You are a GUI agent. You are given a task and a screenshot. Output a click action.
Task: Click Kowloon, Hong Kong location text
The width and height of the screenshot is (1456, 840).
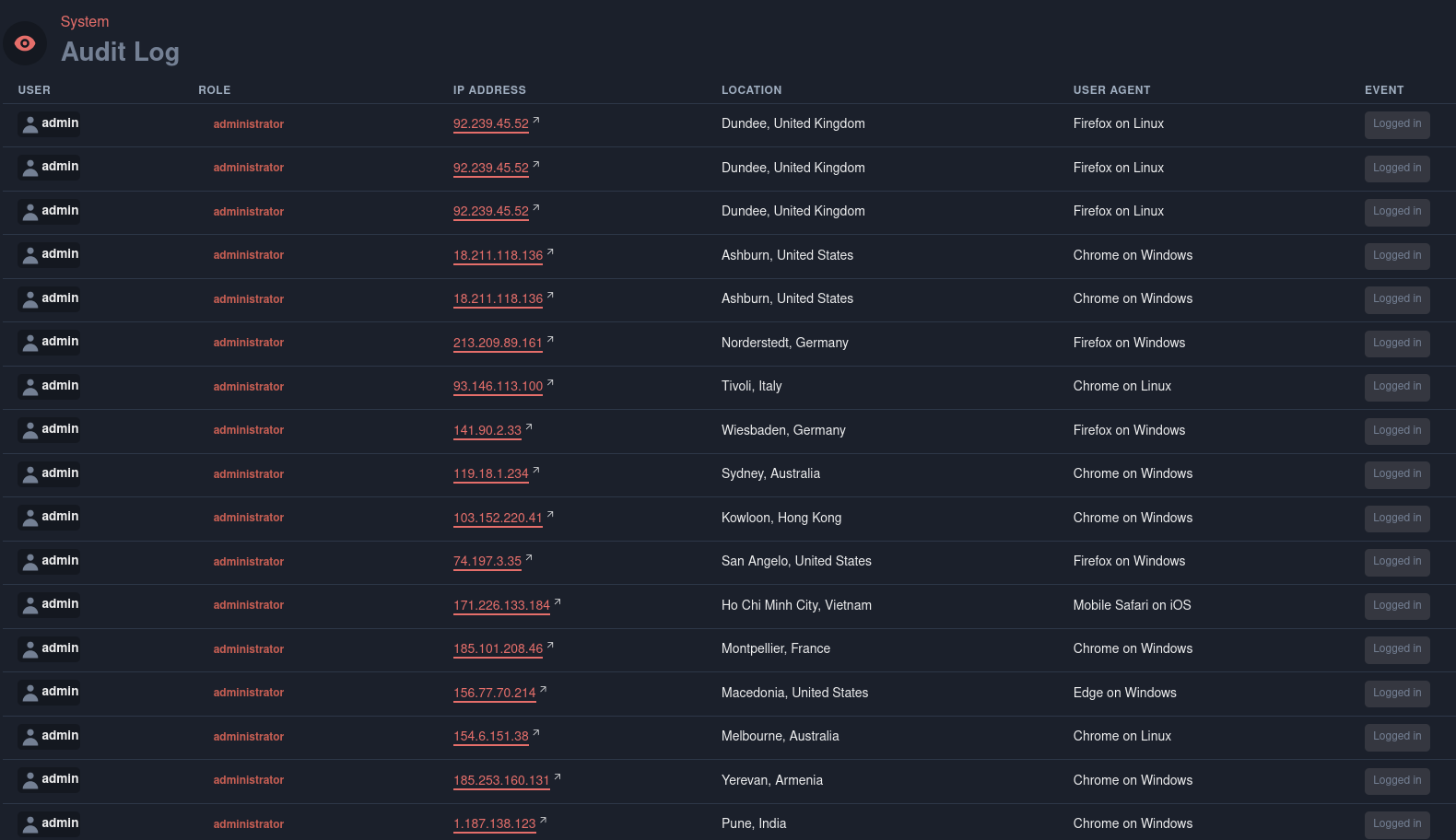[781, 518]
